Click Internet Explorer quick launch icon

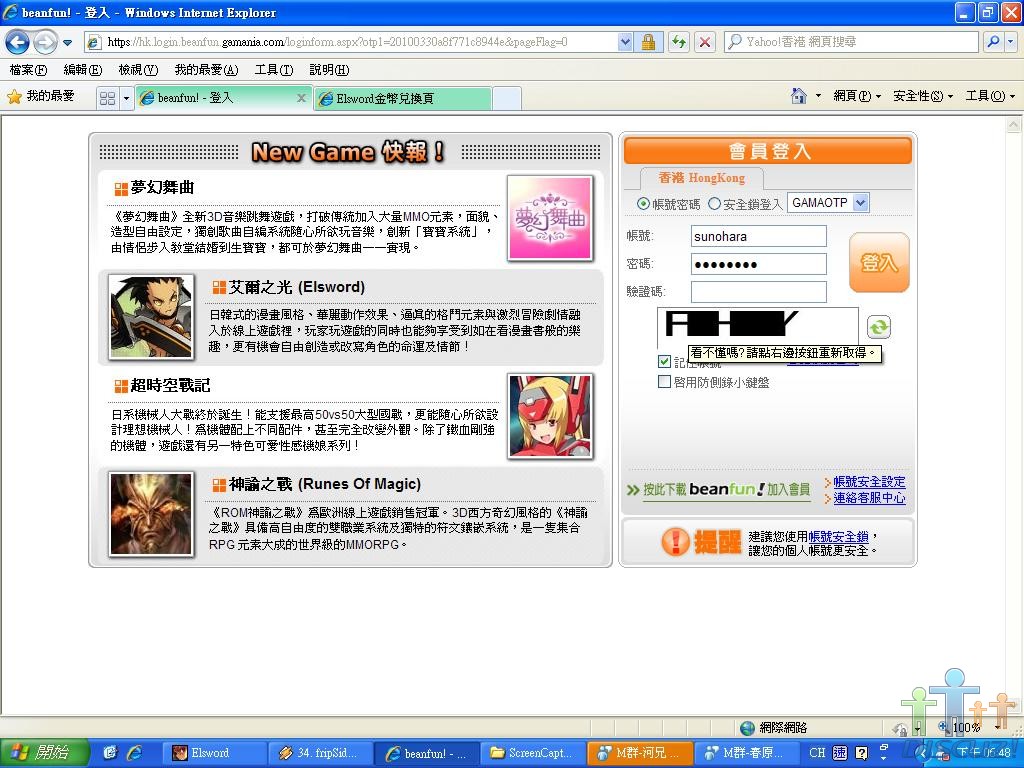(x=134, y=753)
